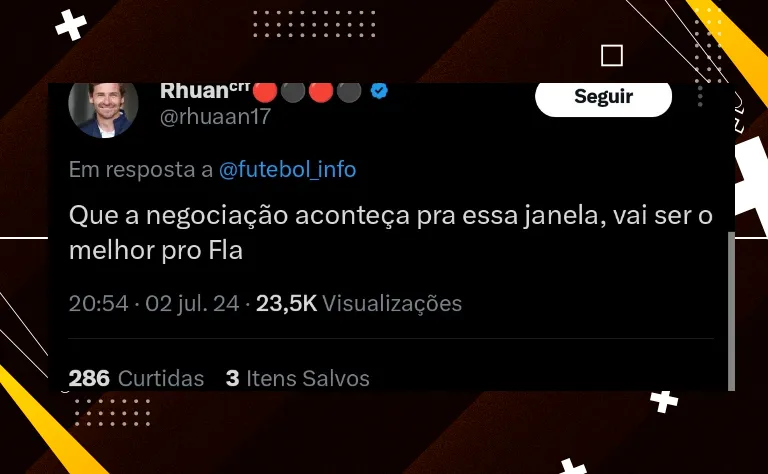Click the first black circle emoji
The height and width of the screenshot is (474, 768).
(x=293, y=92)
